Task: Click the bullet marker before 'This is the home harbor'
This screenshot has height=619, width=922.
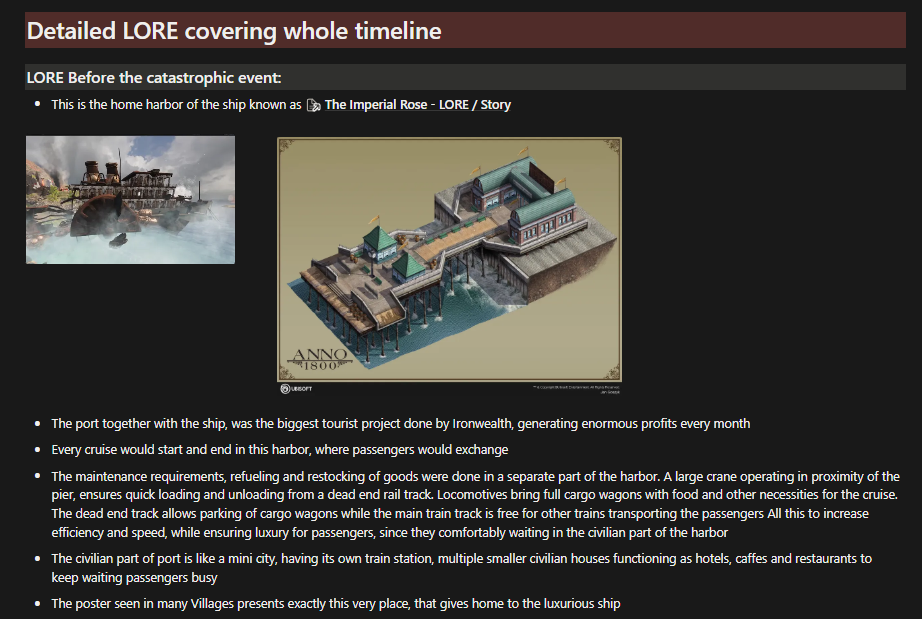Action: 37,105
